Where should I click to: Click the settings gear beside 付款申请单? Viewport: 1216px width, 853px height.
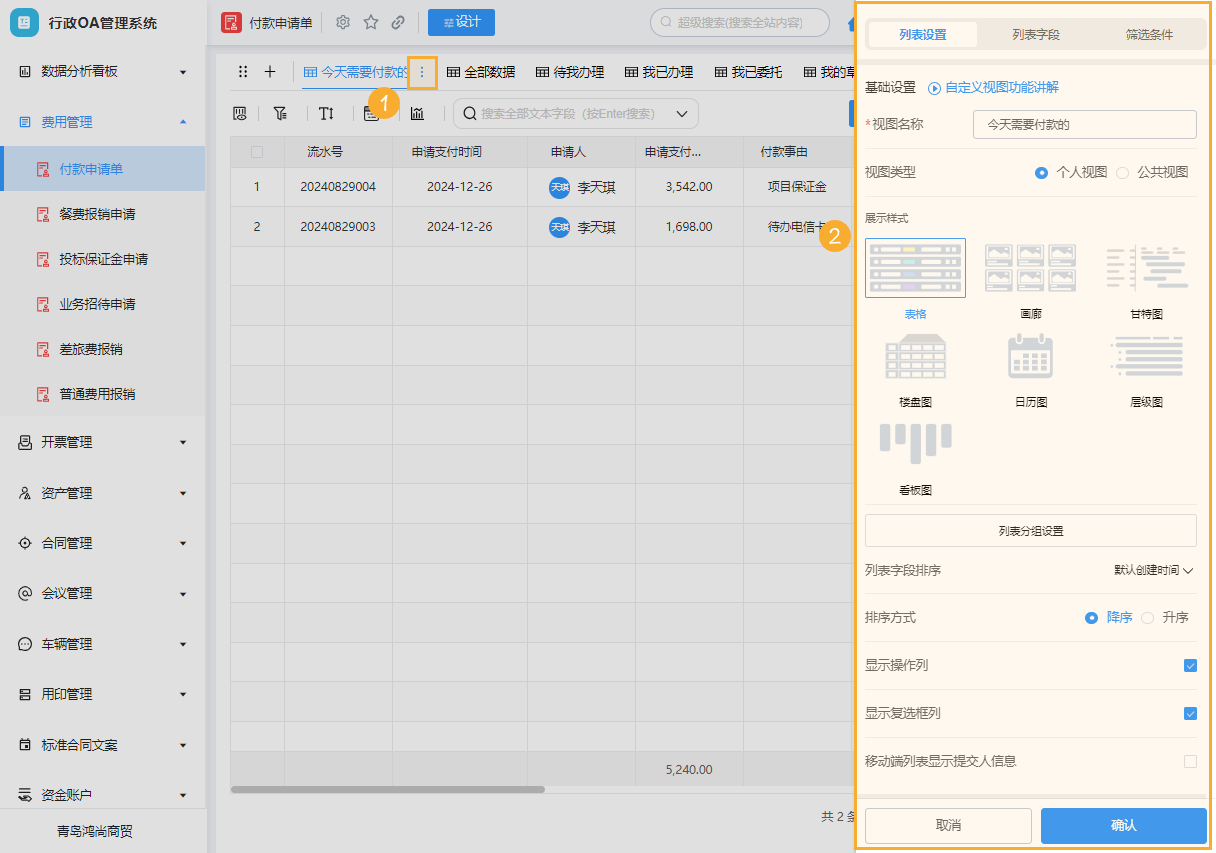(342, 21)
